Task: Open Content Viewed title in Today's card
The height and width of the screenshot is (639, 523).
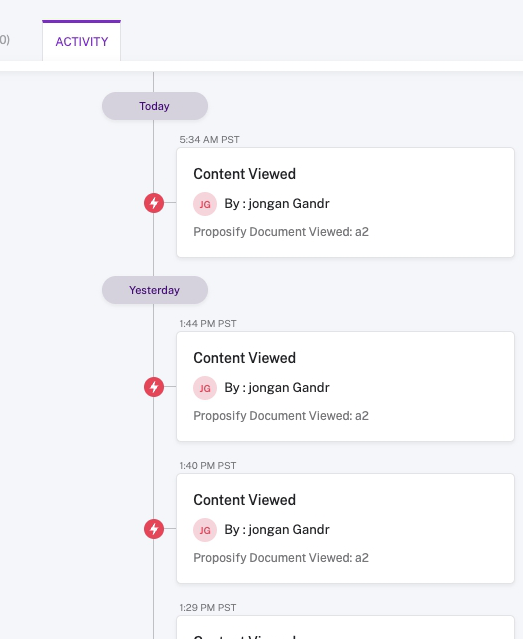Action: point(245,174)
